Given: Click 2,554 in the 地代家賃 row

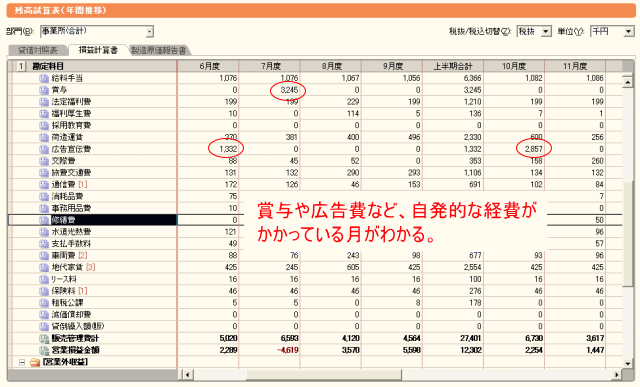Looking at the screenshot, I should tap(473, 267).
